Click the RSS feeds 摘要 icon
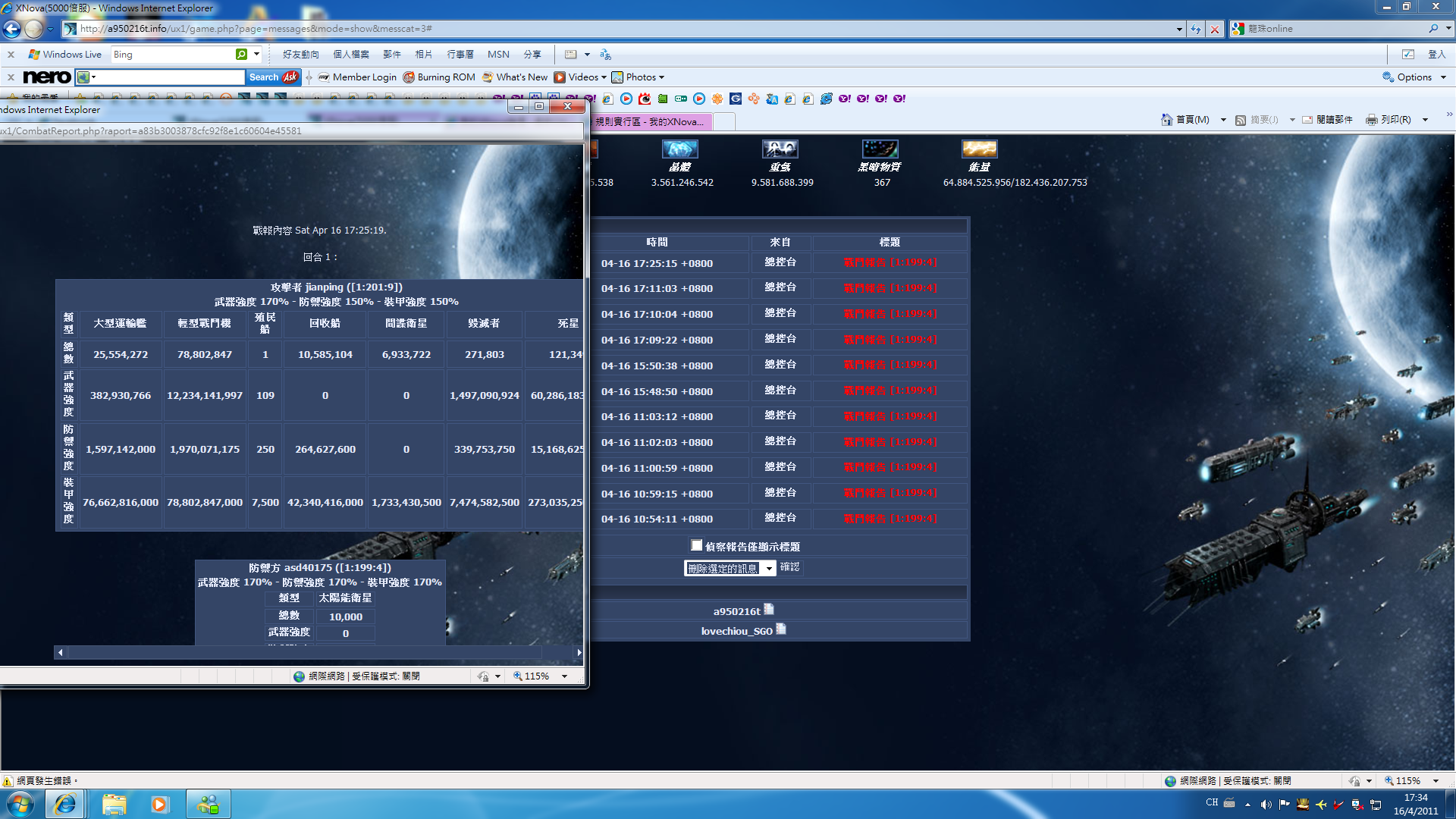 [x=1241, y=120]
